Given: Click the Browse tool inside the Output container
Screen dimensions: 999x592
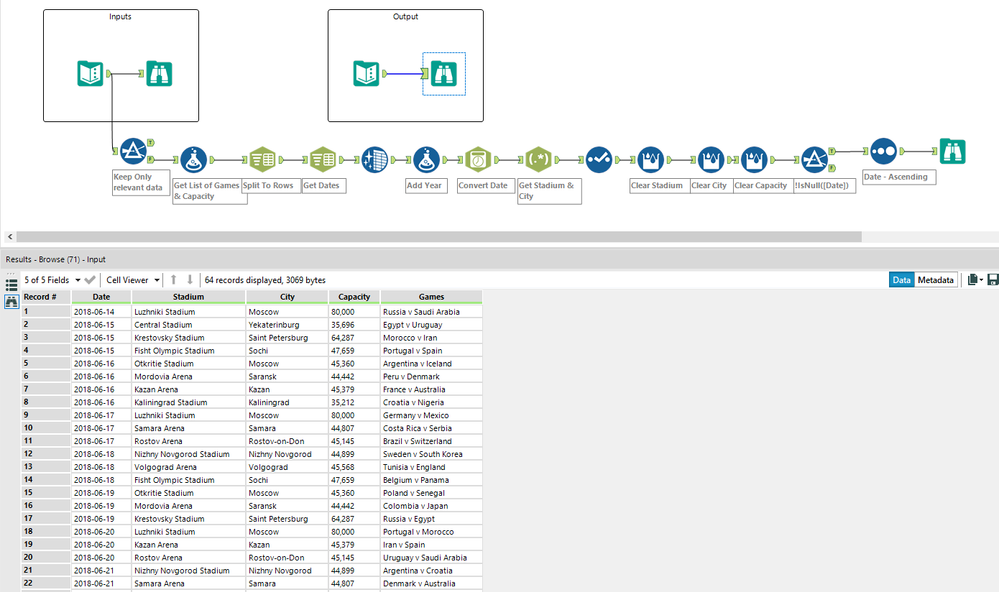Looking at the screenshot, I should 444,74.
